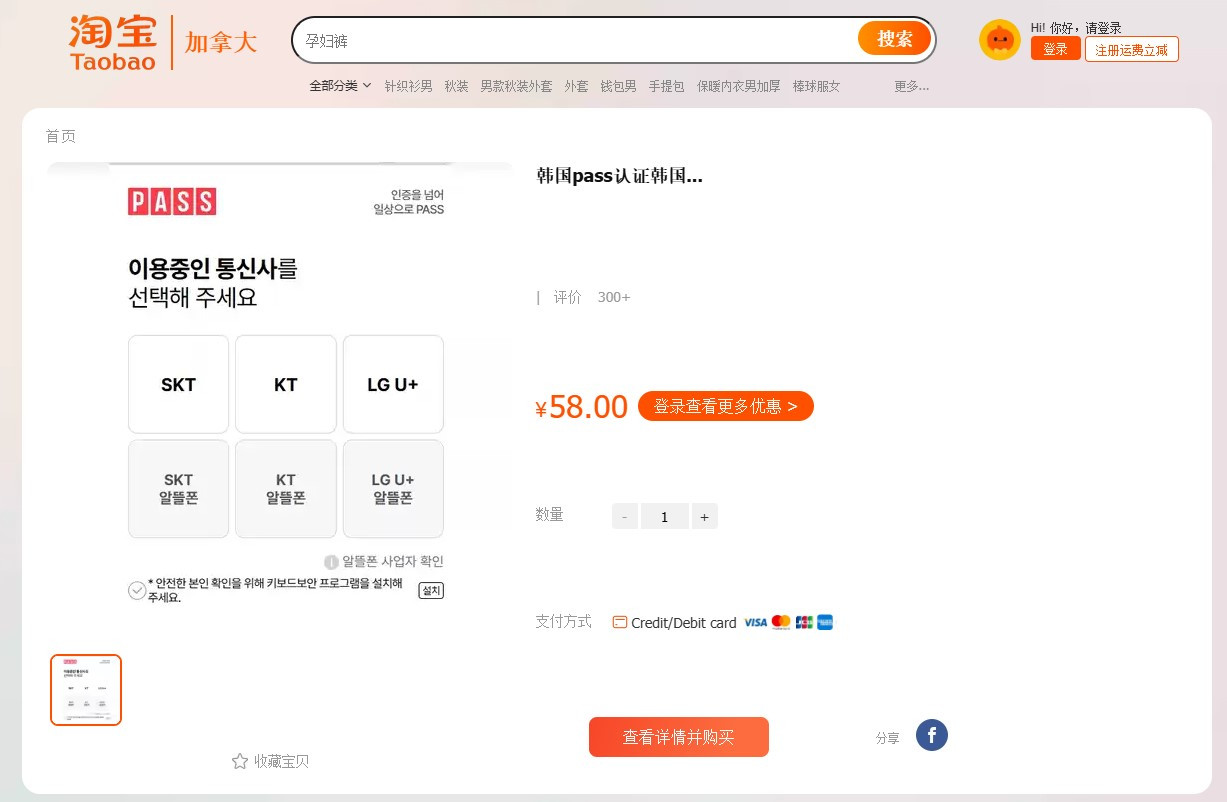Image resolution: width=1227 pixels, height=802 pixels.
Task: Share the item via Facebook icon
Action: coord(931,736)
